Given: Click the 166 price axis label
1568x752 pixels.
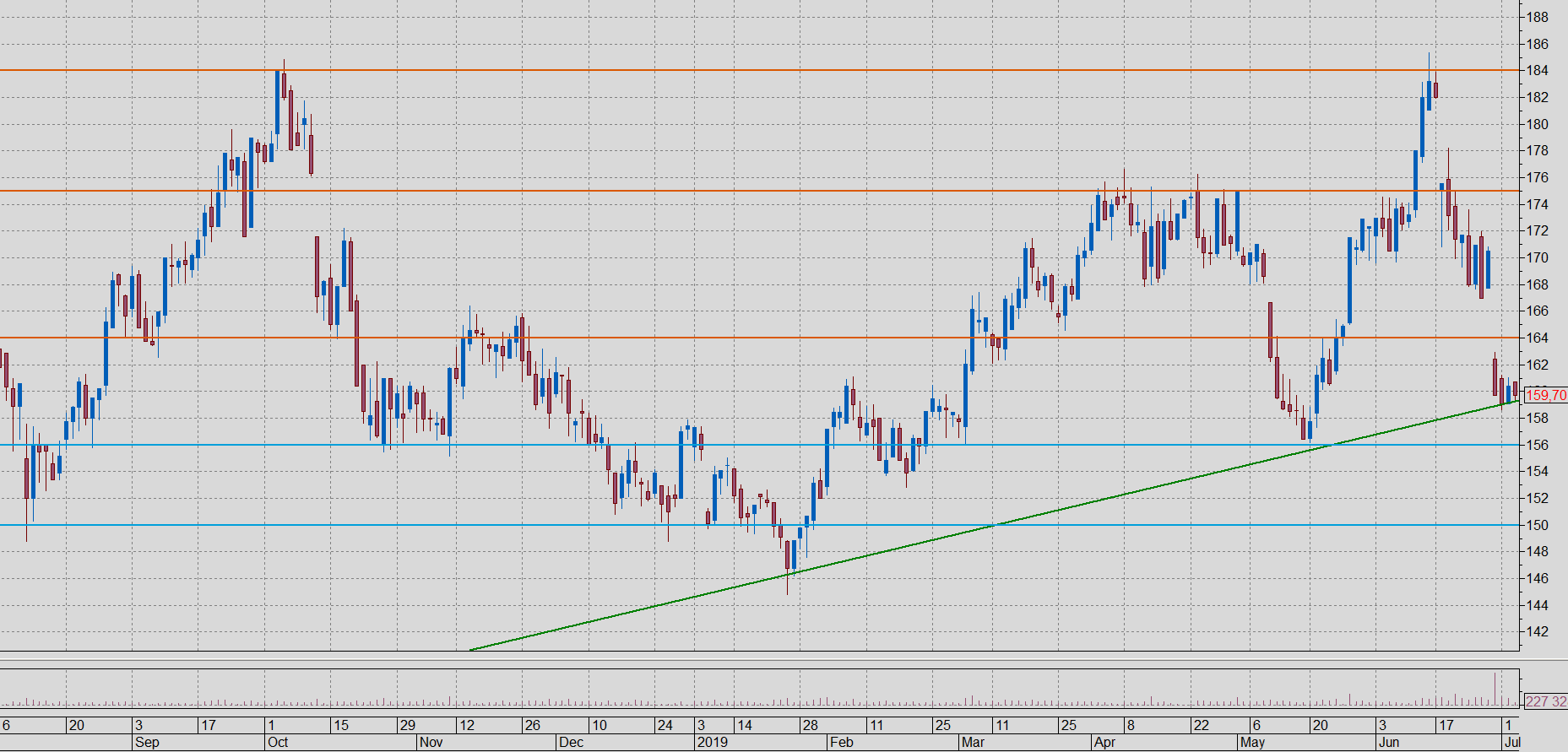Looking at the screenshot, I should pos(1537,311).
